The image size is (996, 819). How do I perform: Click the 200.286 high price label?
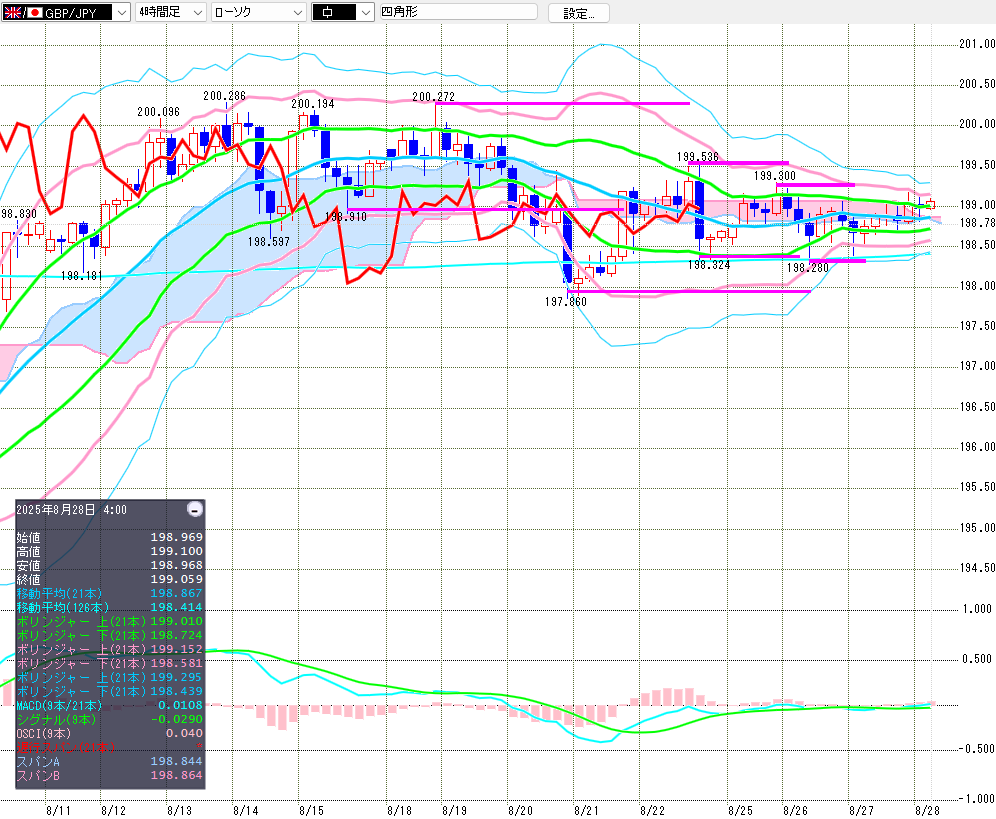[224, 96]
